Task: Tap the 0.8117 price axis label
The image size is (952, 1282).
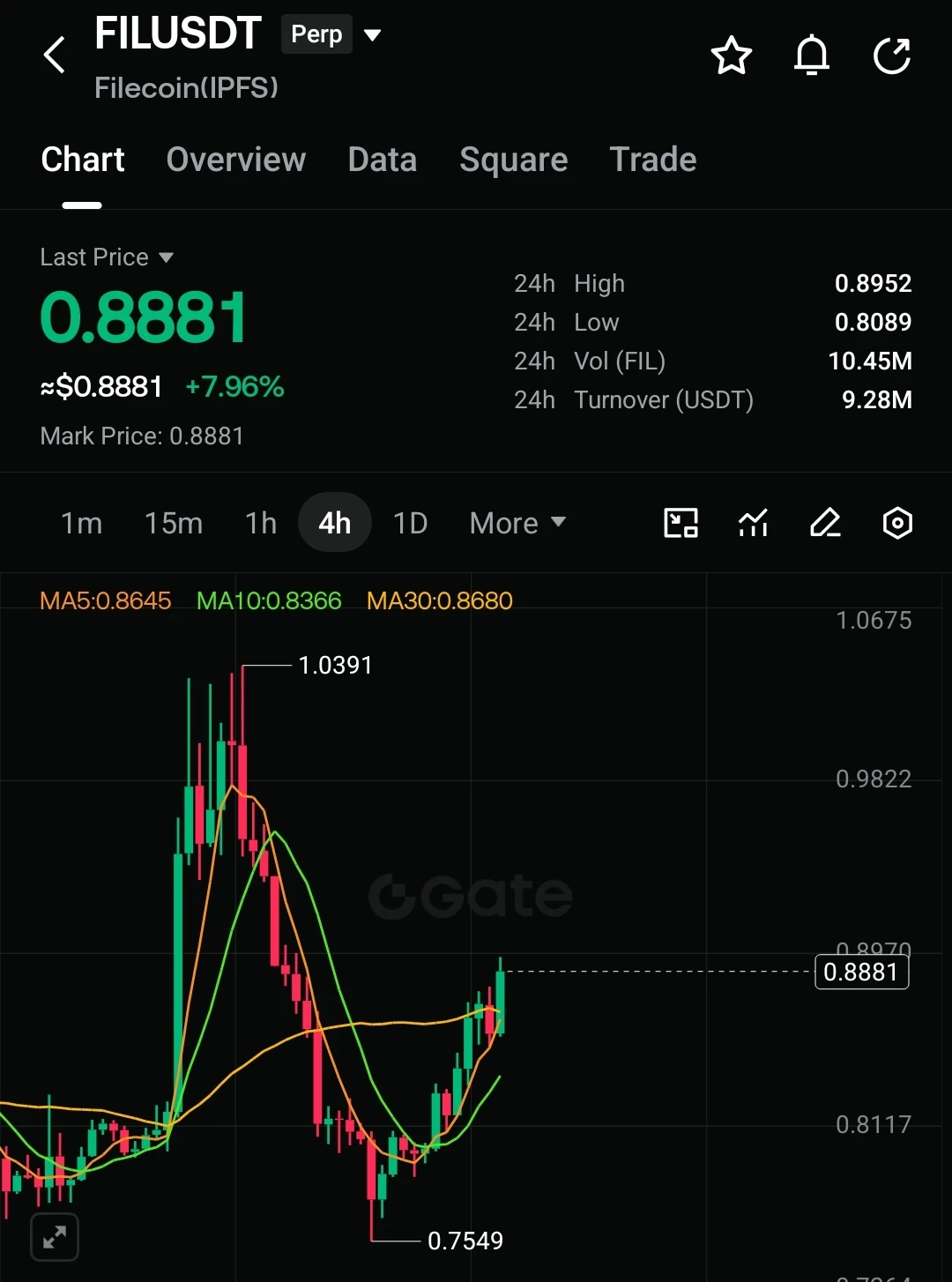Action: coord(874,1125)
